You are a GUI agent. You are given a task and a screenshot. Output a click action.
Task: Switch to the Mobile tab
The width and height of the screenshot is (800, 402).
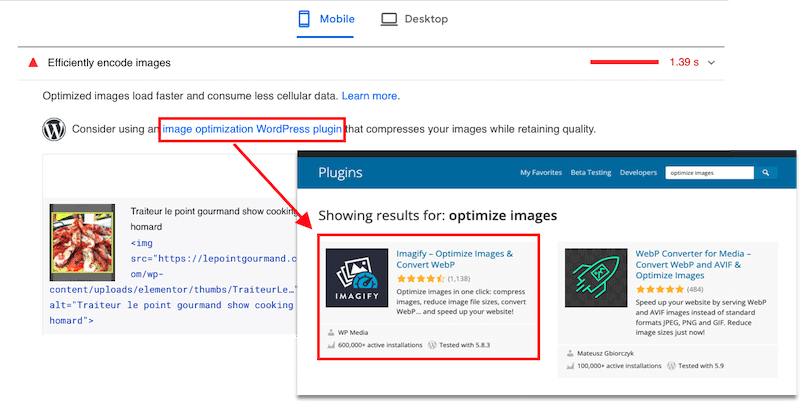(326, 19)
